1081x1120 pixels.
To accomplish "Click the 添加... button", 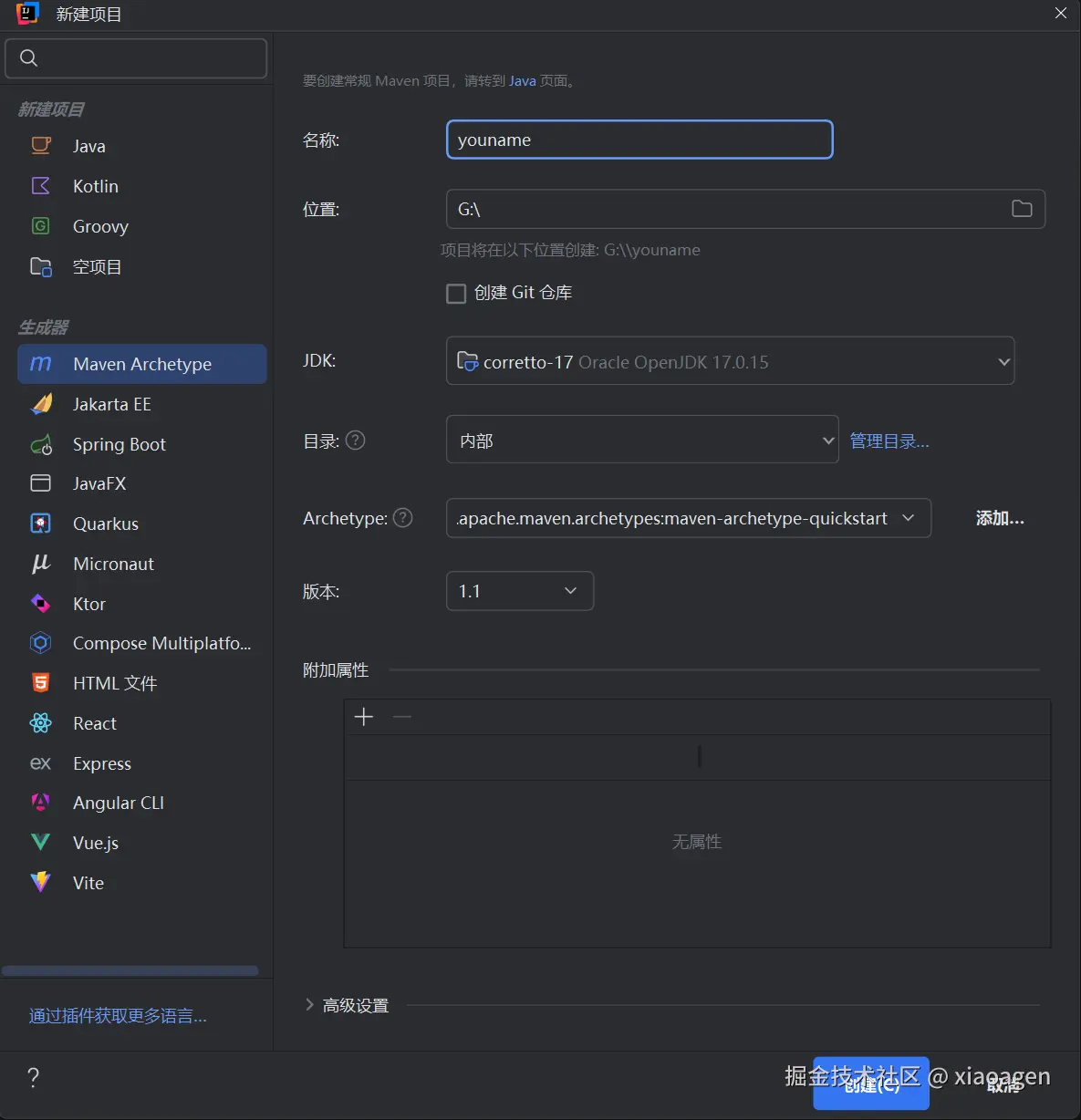I will coord(1000,518).
